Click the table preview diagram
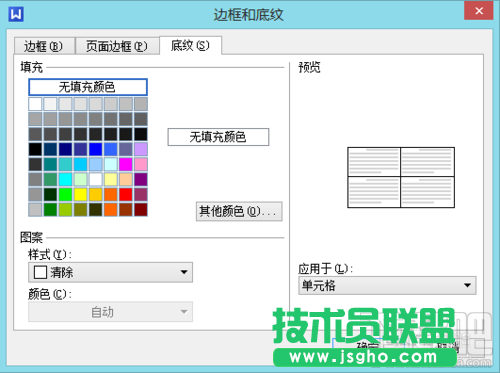The height and width of the screenshot is (373, 500). [x=401, y=177]
